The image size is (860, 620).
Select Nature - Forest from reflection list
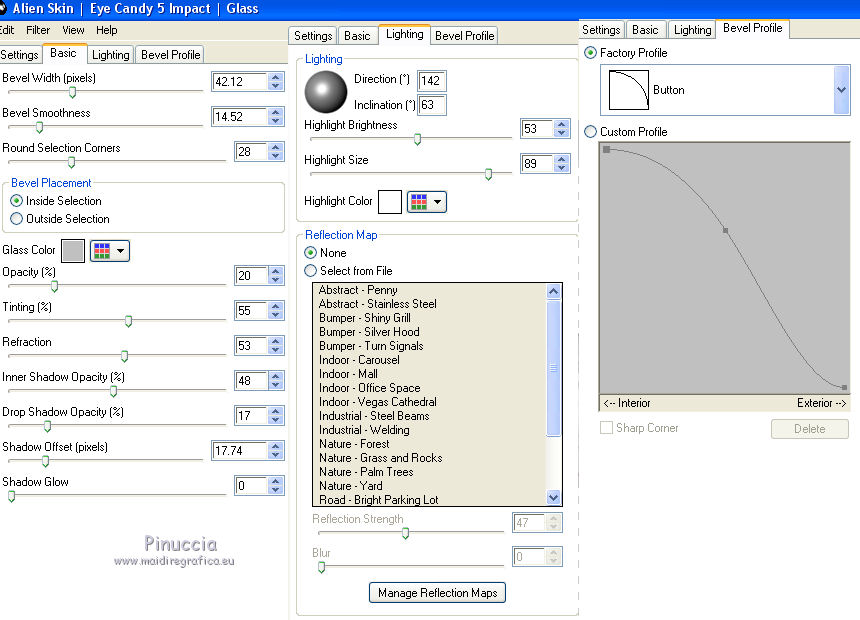(354, 444)
